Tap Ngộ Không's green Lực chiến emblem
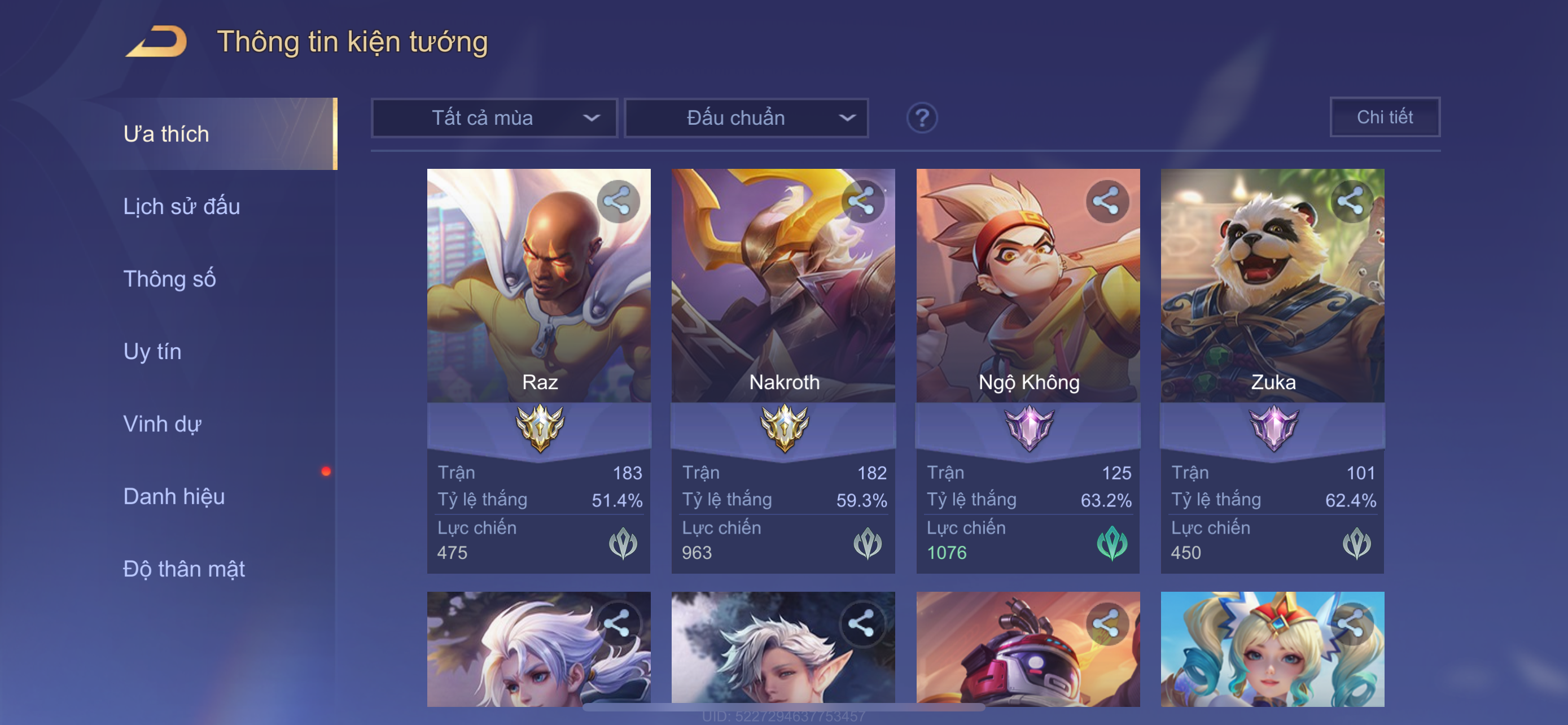 point(1112,543)
